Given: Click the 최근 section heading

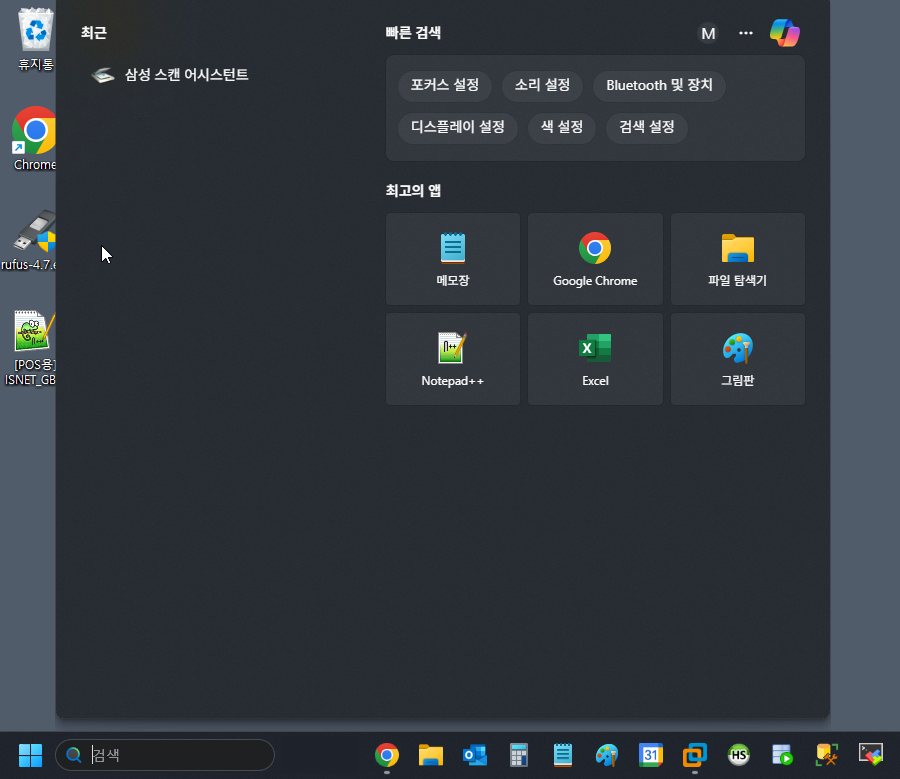Looking at the screenshot, I should (x=94, y=33).
